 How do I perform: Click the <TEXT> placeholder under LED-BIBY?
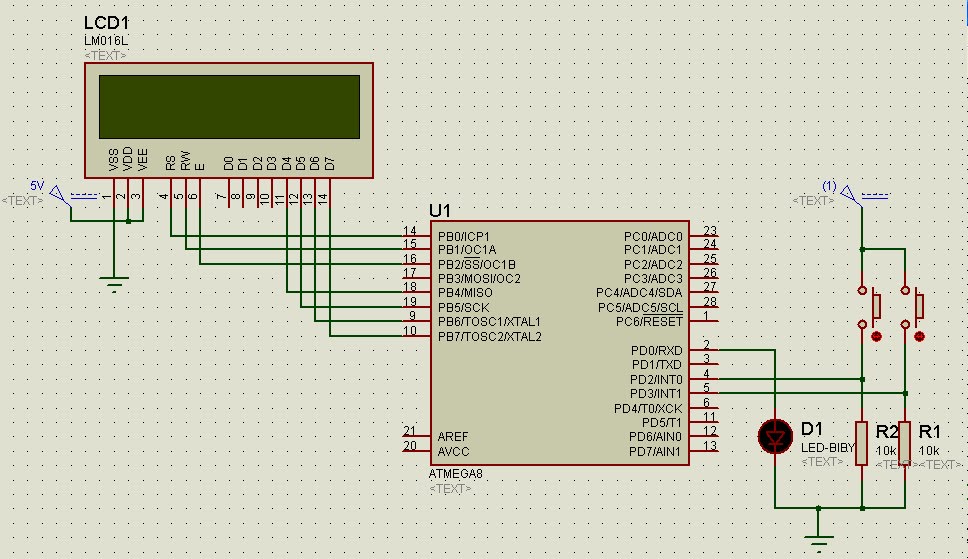tap(822, 462)
